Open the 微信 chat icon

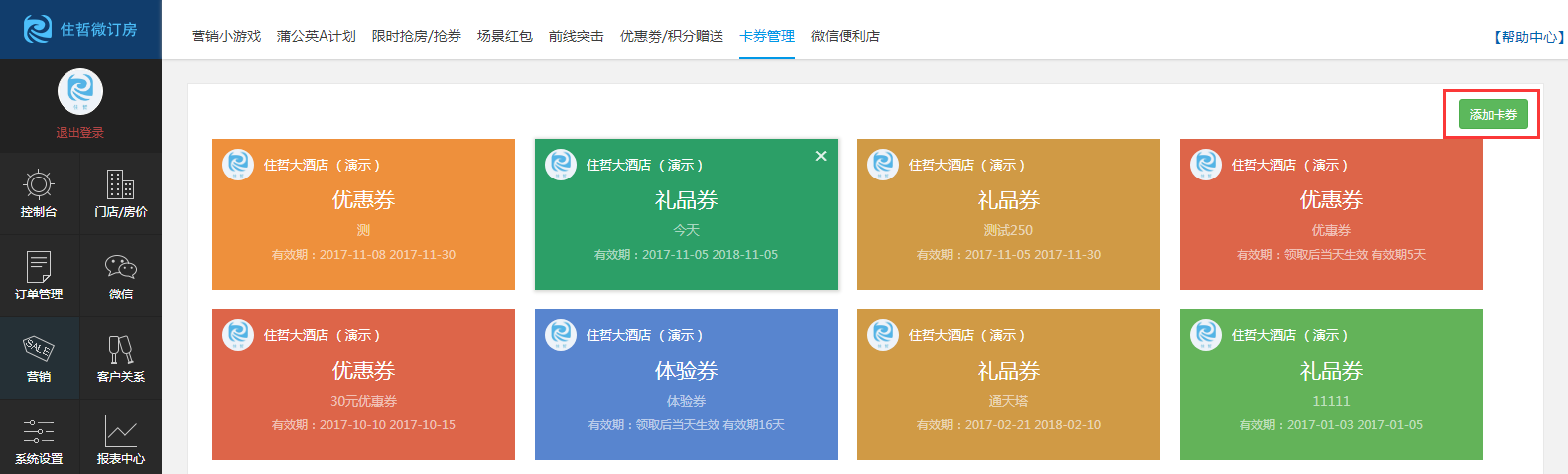point(121,267)
